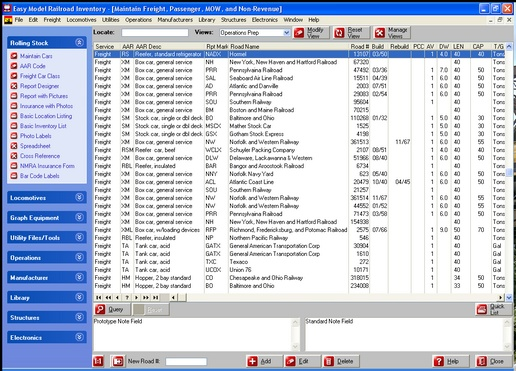Viewport: 516px width, 371px height.
Task: Click the New Road # icon button
Action: point(118,361)
